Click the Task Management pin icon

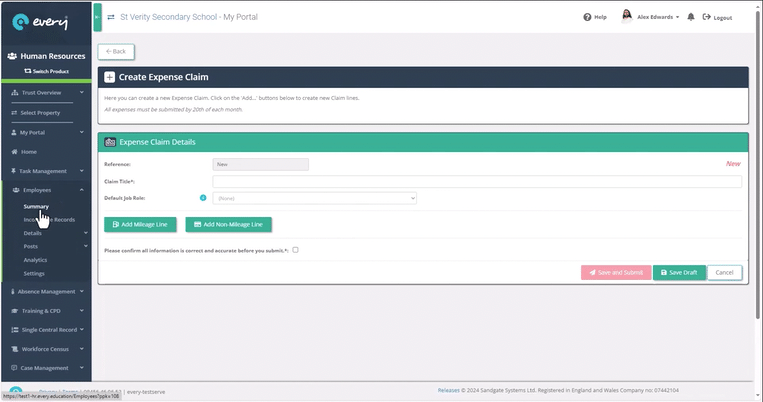click(x=13, y=171)
